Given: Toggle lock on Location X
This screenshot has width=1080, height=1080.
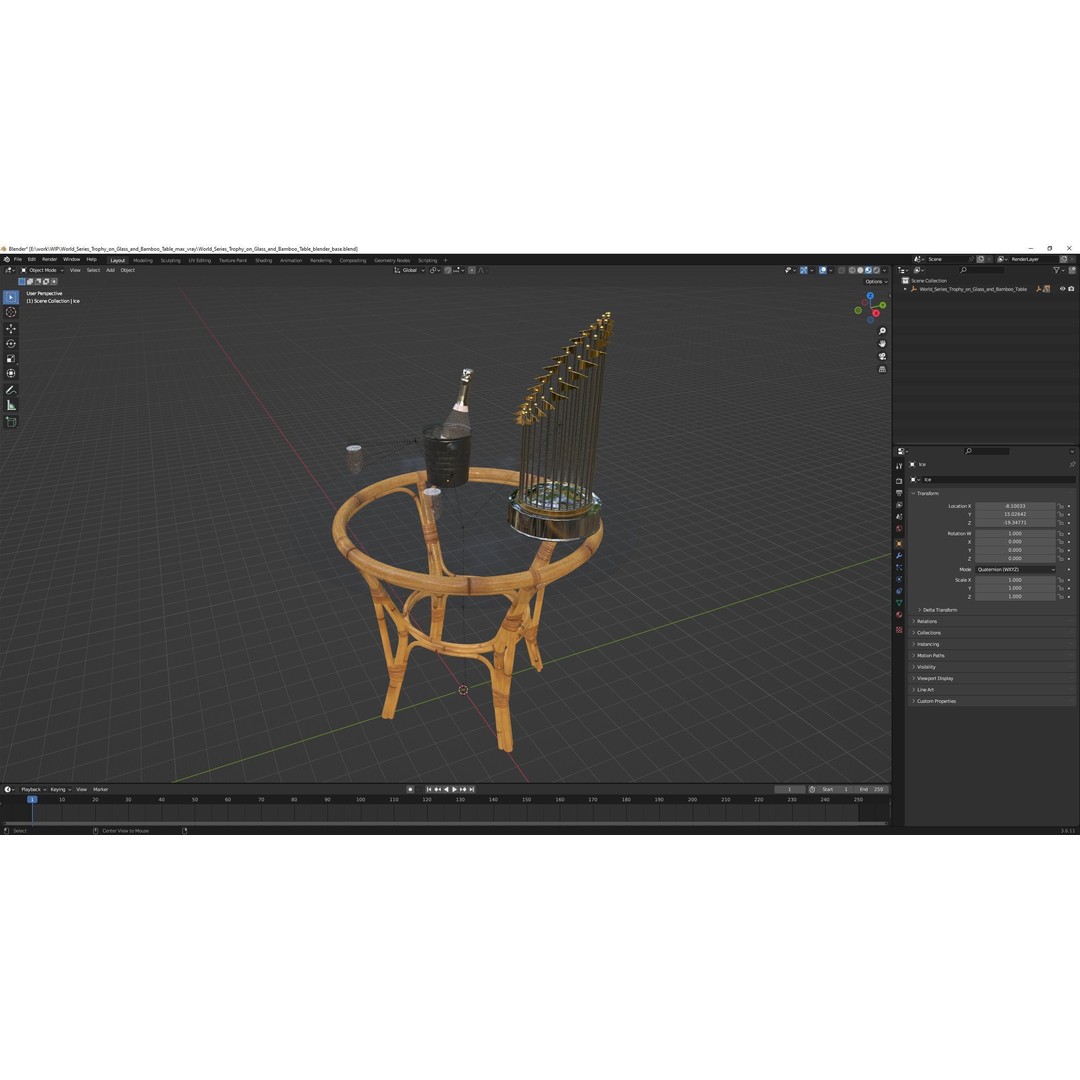Looking at the screenshot, I should 1061,506.
